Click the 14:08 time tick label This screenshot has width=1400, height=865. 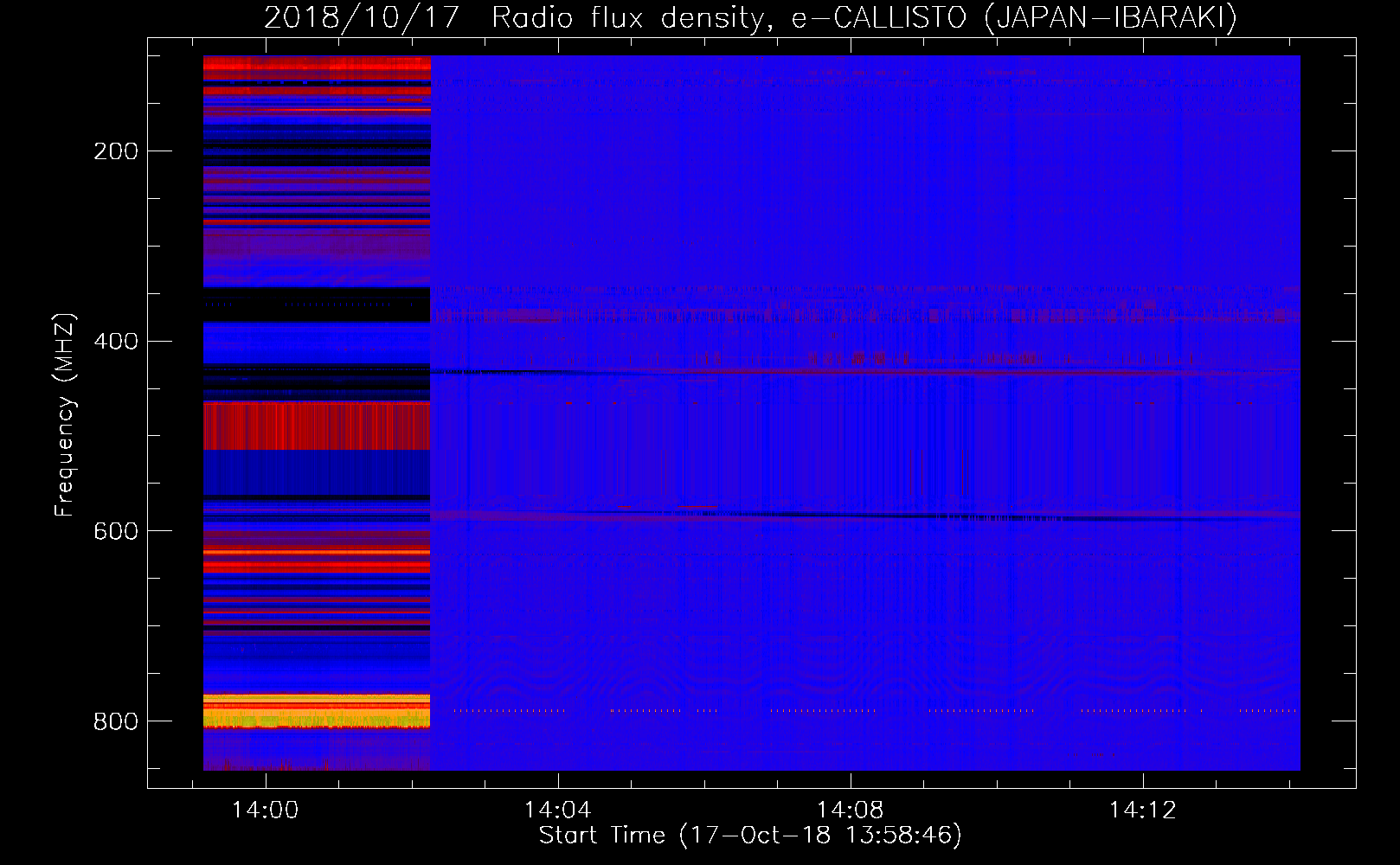(x=851, y=810)
